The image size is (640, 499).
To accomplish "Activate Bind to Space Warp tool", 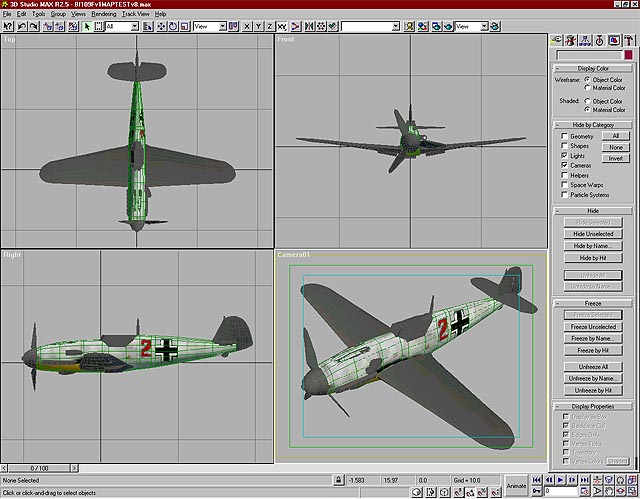I will click(73, 27).
